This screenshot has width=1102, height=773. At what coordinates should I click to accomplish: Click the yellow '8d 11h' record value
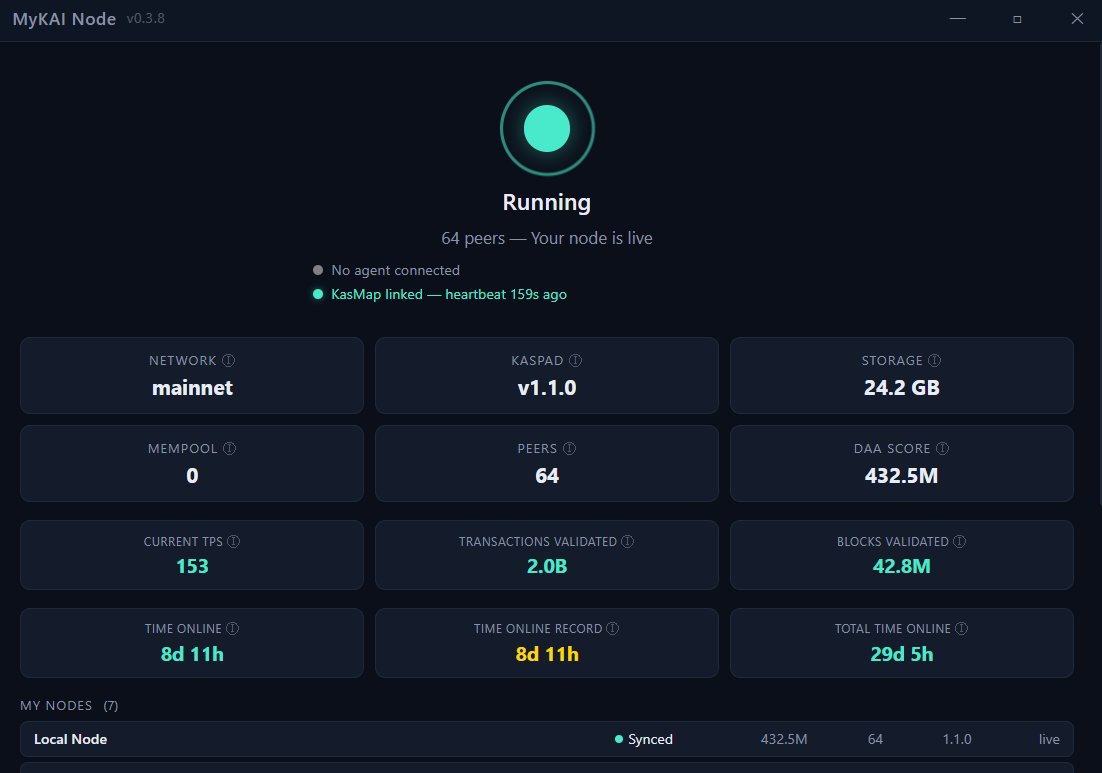[547, 654]
